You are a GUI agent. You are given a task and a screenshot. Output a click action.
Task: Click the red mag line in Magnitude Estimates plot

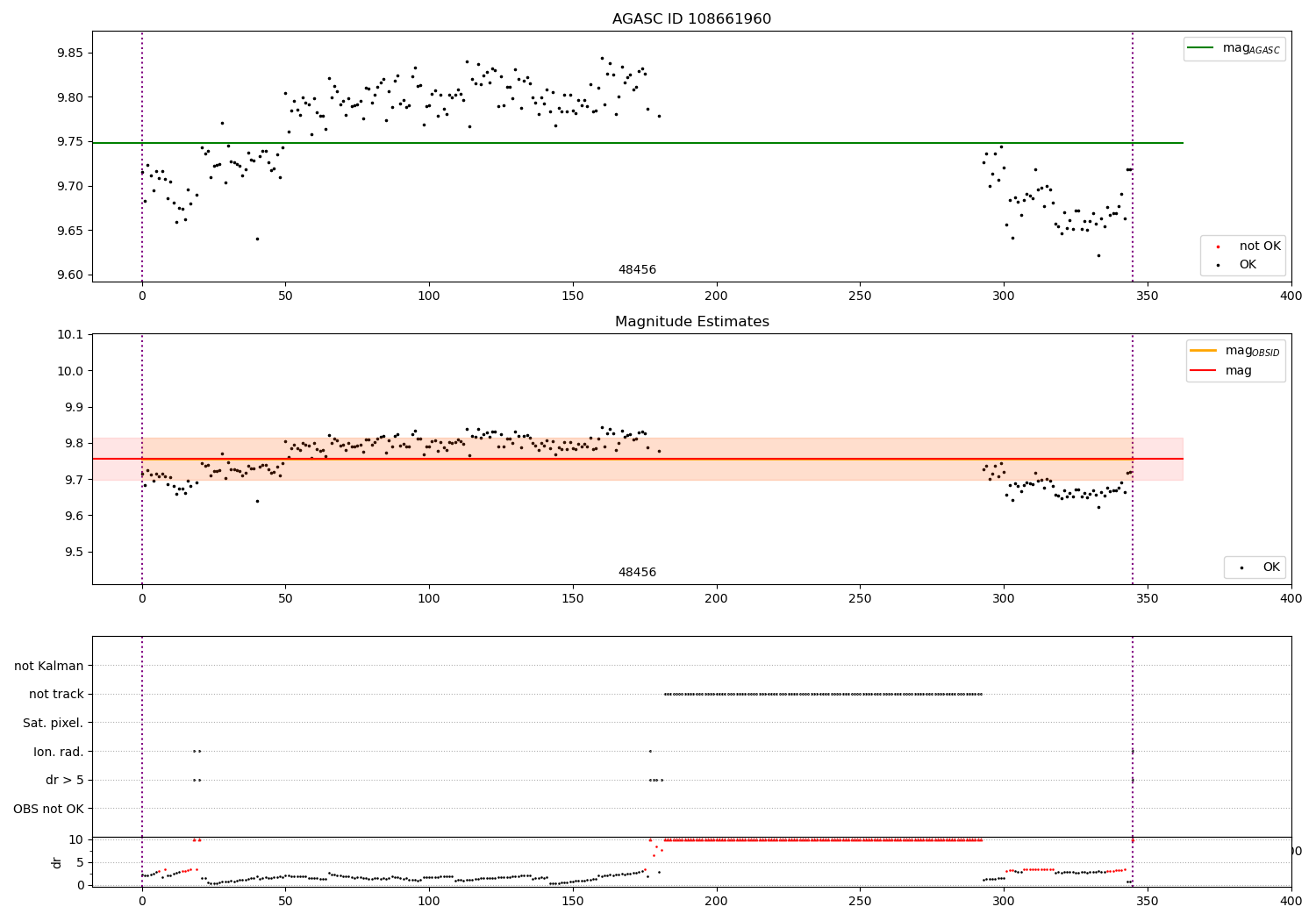click(x=638, y=459)
